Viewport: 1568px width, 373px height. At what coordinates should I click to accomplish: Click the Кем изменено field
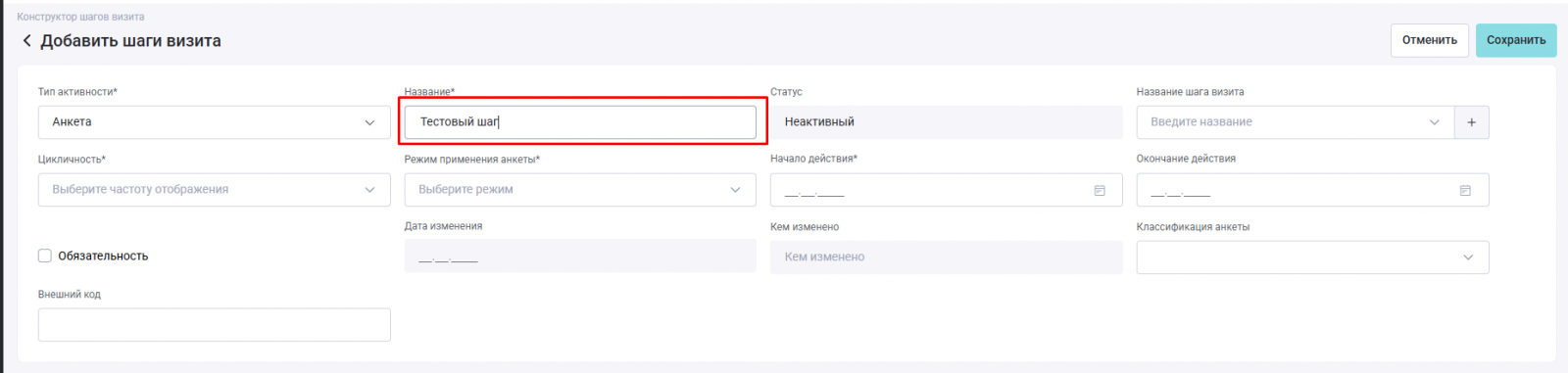click(946, 257)
